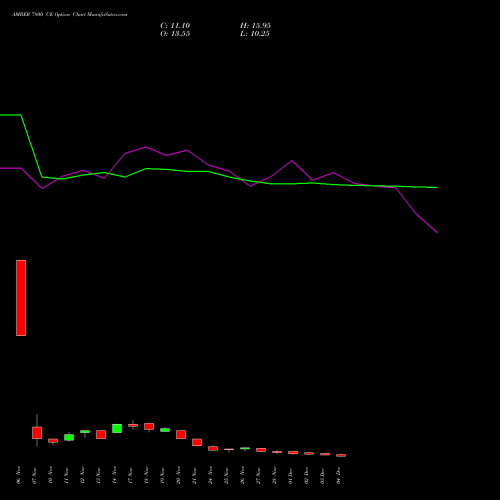500x500 pixels.
Task: Click the green candlestick for 14 Nov
Action: click(117, 428)
